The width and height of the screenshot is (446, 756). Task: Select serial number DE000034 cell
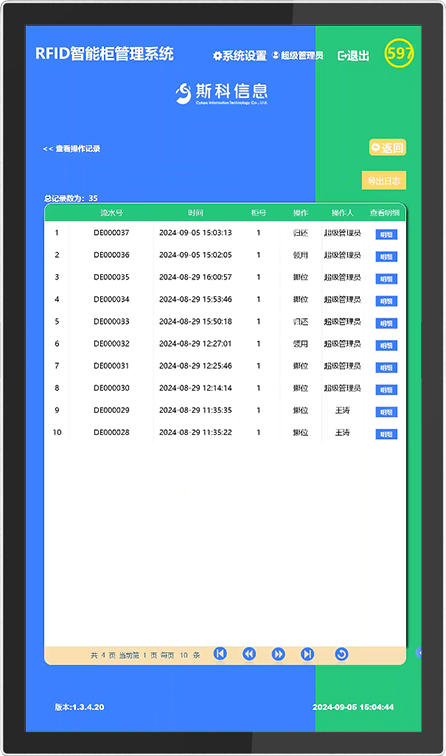click(111, 299)
